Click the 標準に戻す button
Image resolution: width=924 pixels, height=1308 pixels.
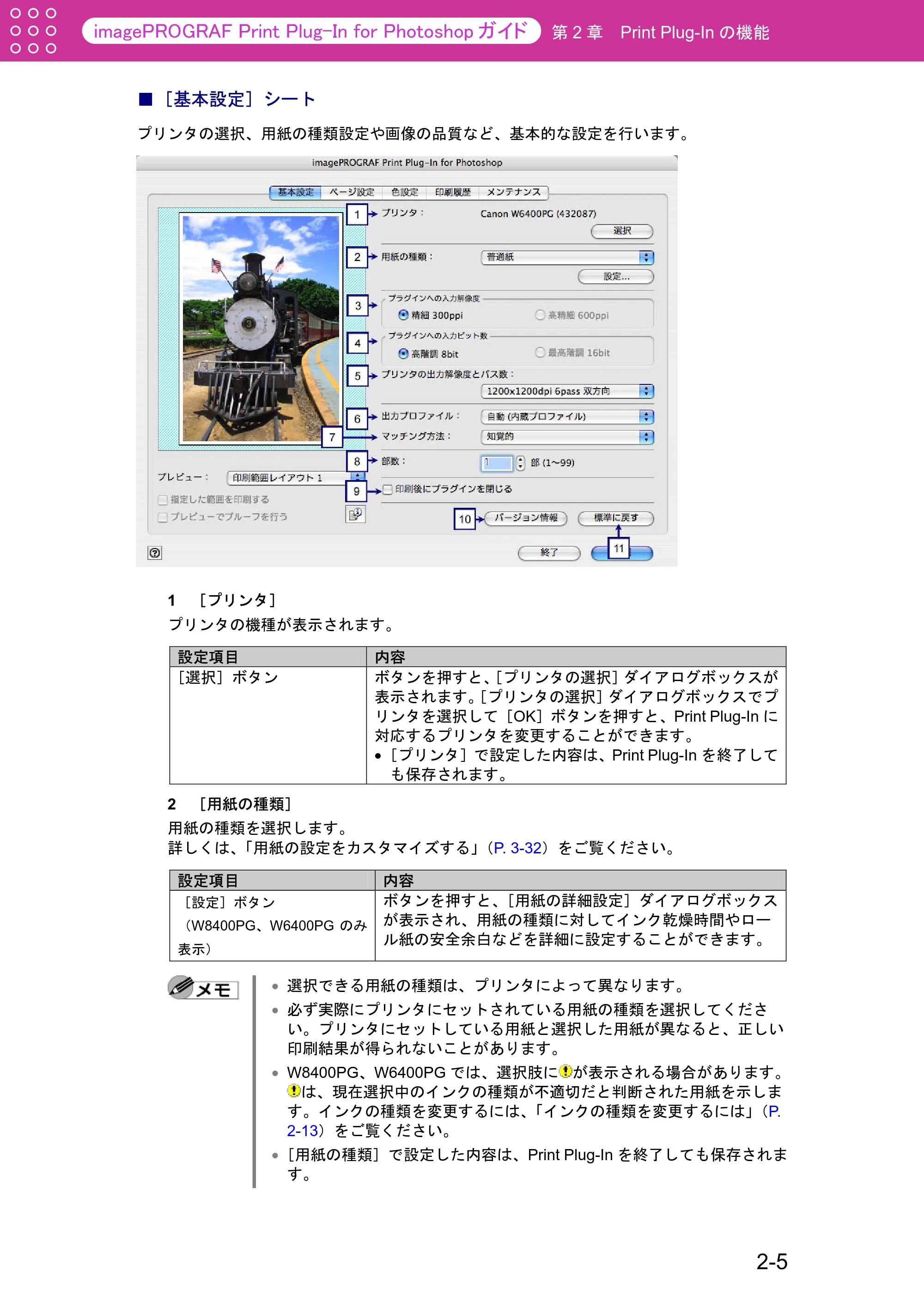pyautogui.click(x=616, y=518)
